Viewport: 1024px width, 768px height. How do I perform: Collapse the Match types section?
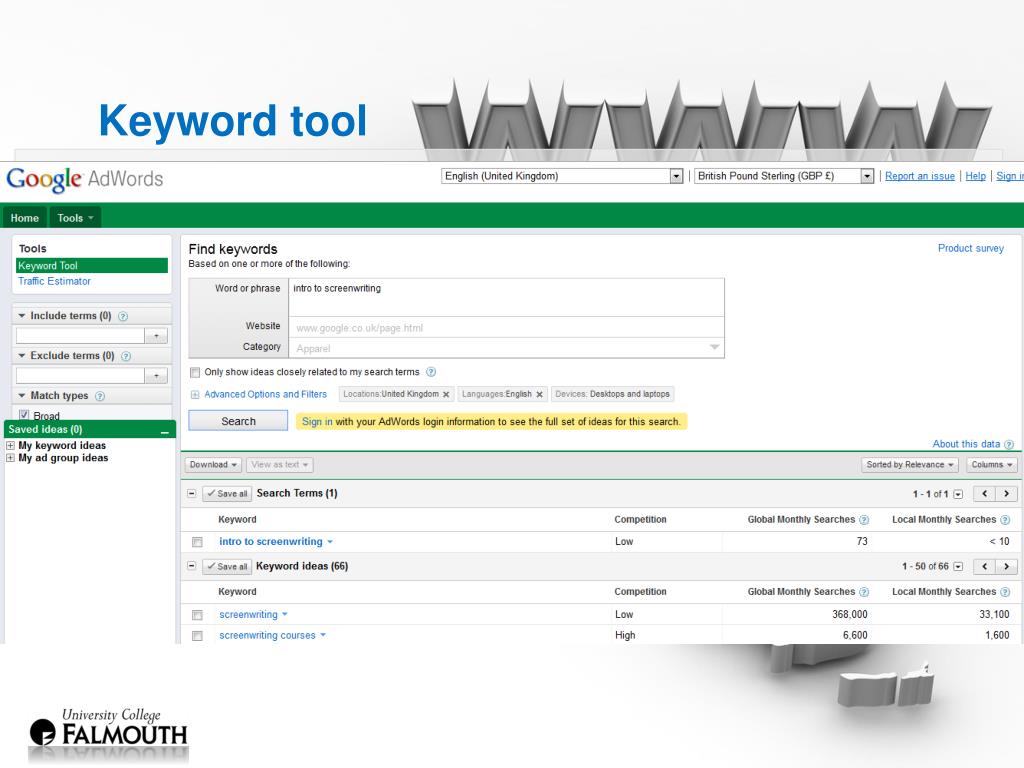tap(22, 395)
